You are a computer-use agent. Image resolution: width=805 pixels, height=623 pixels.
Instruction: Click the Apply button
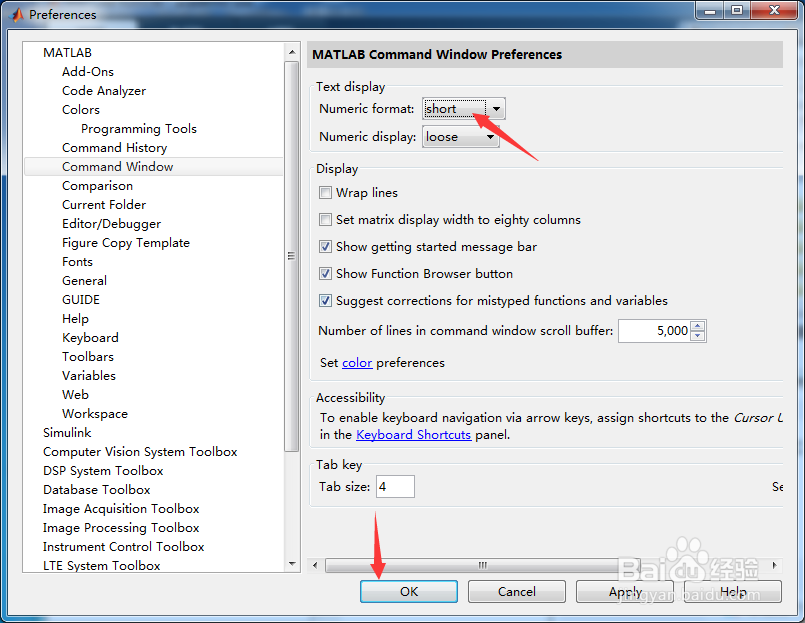624,592
